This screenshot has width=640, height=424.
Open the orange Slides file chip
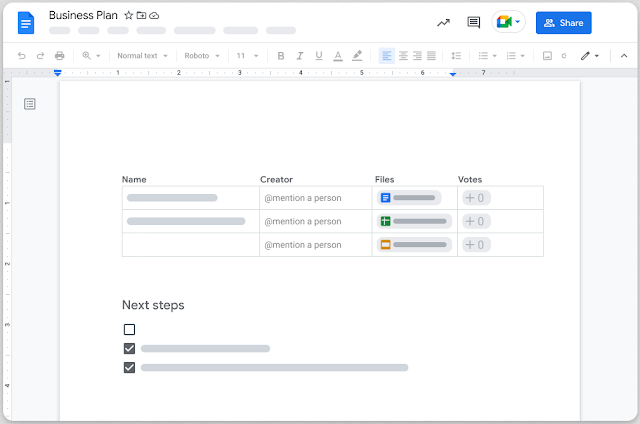(x=414, y=245)
